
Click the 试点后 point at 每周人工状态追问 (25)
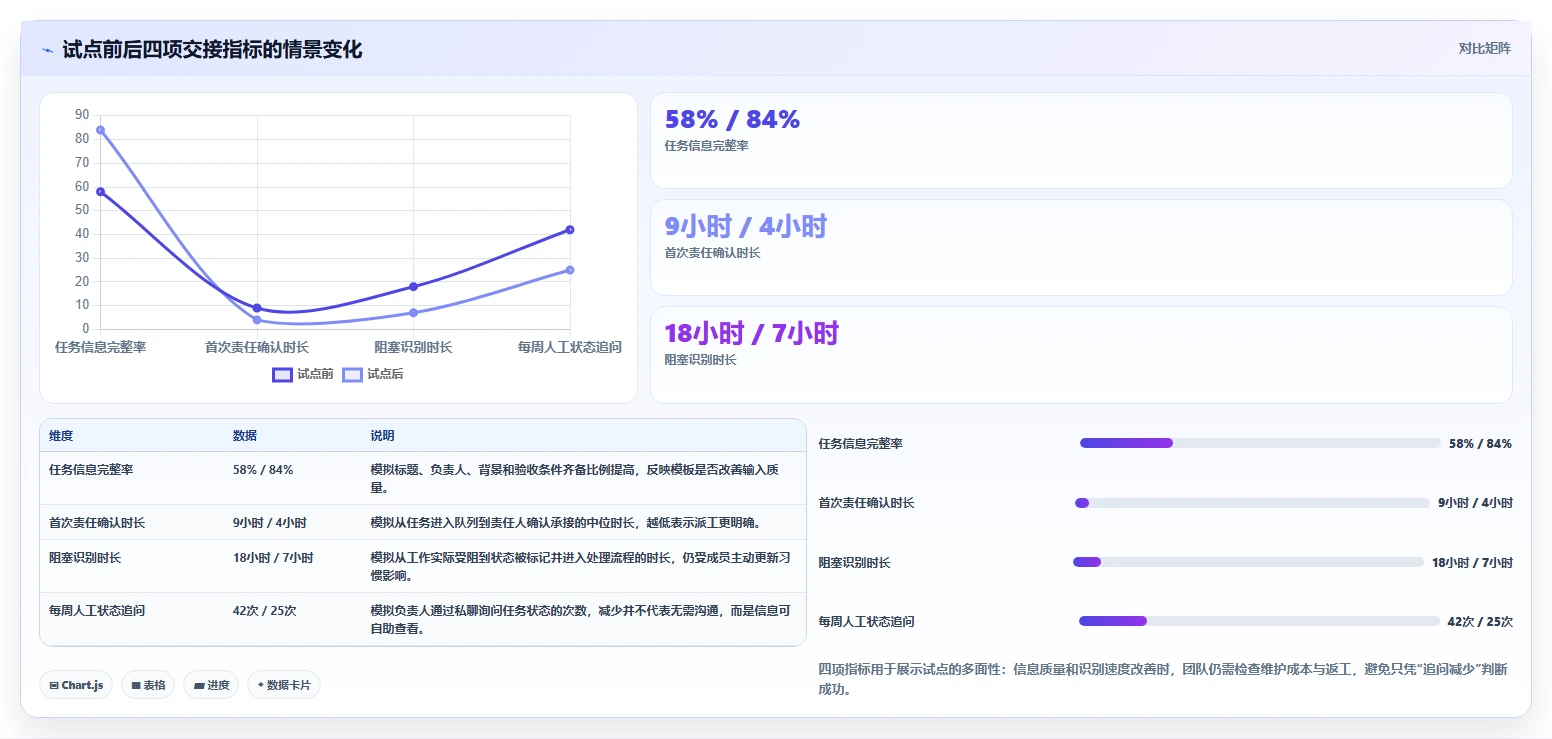[x=570, y=270]
